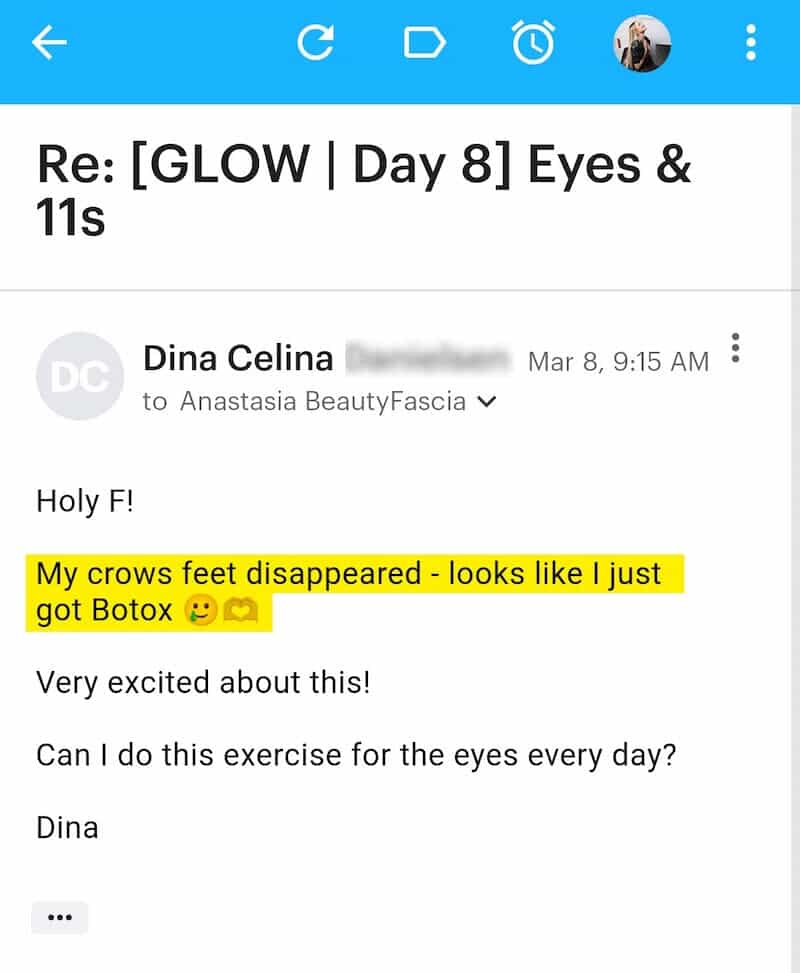Screen dimensions: 800x973
Task: Click the question about doing the exercise daily
Action: pyautogui.click(x=356, y=753)
